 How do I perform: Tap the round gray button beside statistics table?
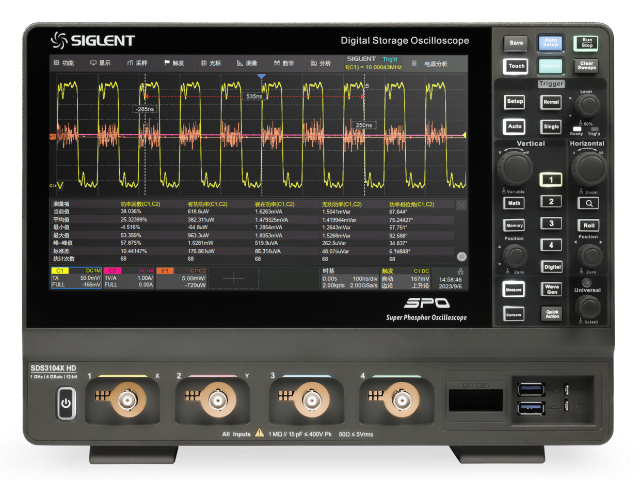(x=462, y=256)
